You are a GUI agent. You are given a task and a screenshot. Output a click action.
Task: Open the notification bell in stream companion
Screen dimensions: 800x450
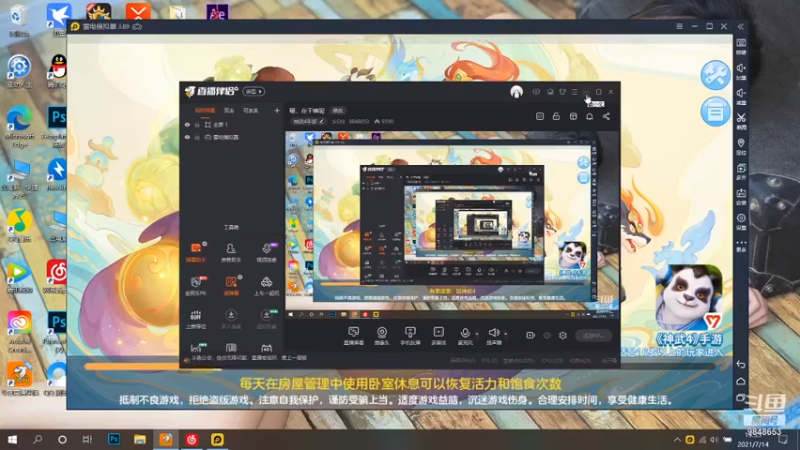(589, 116)
